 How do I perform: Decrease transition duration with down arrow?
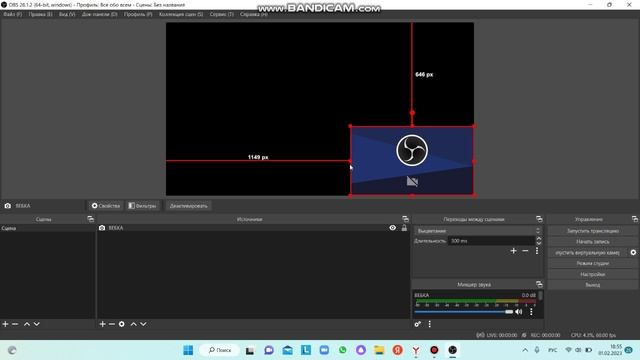point(539,243)
